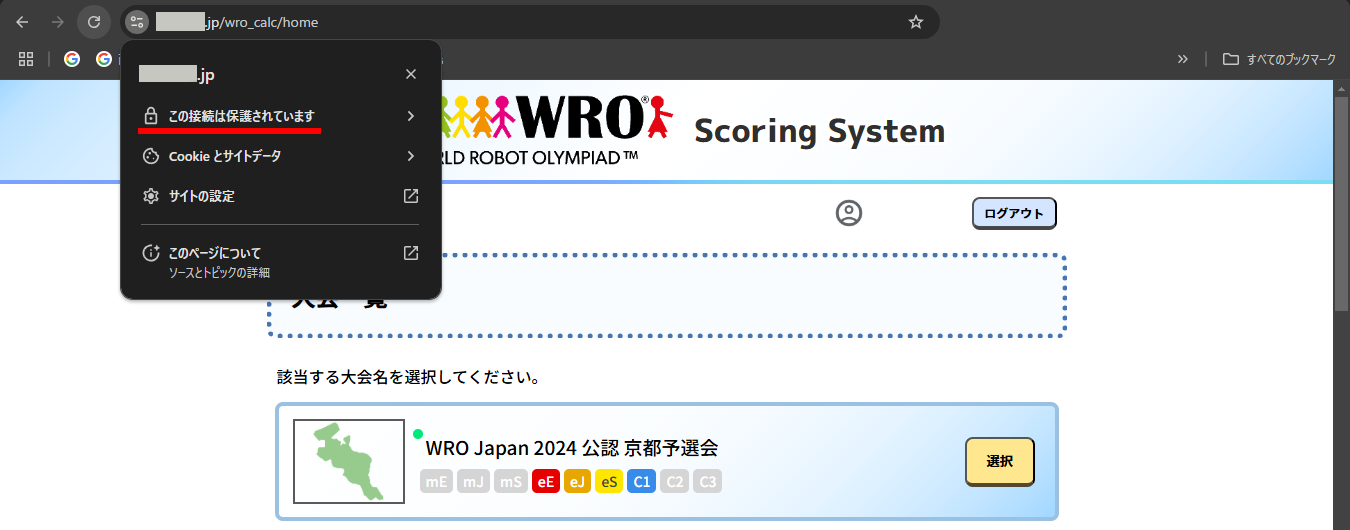
Task: Click the blue C1 category badge
Action: click(x=642, y=482)
